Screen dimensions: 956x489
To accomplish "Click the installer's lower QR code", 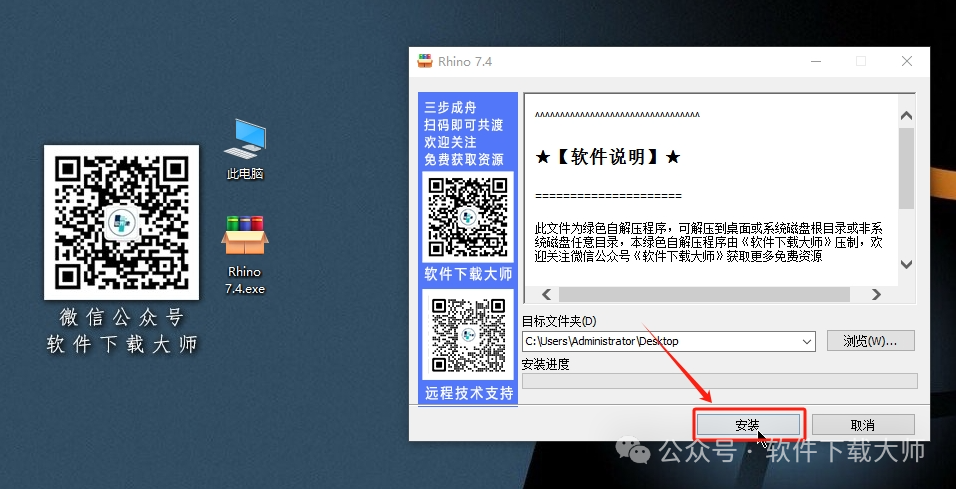I will 468,335.
